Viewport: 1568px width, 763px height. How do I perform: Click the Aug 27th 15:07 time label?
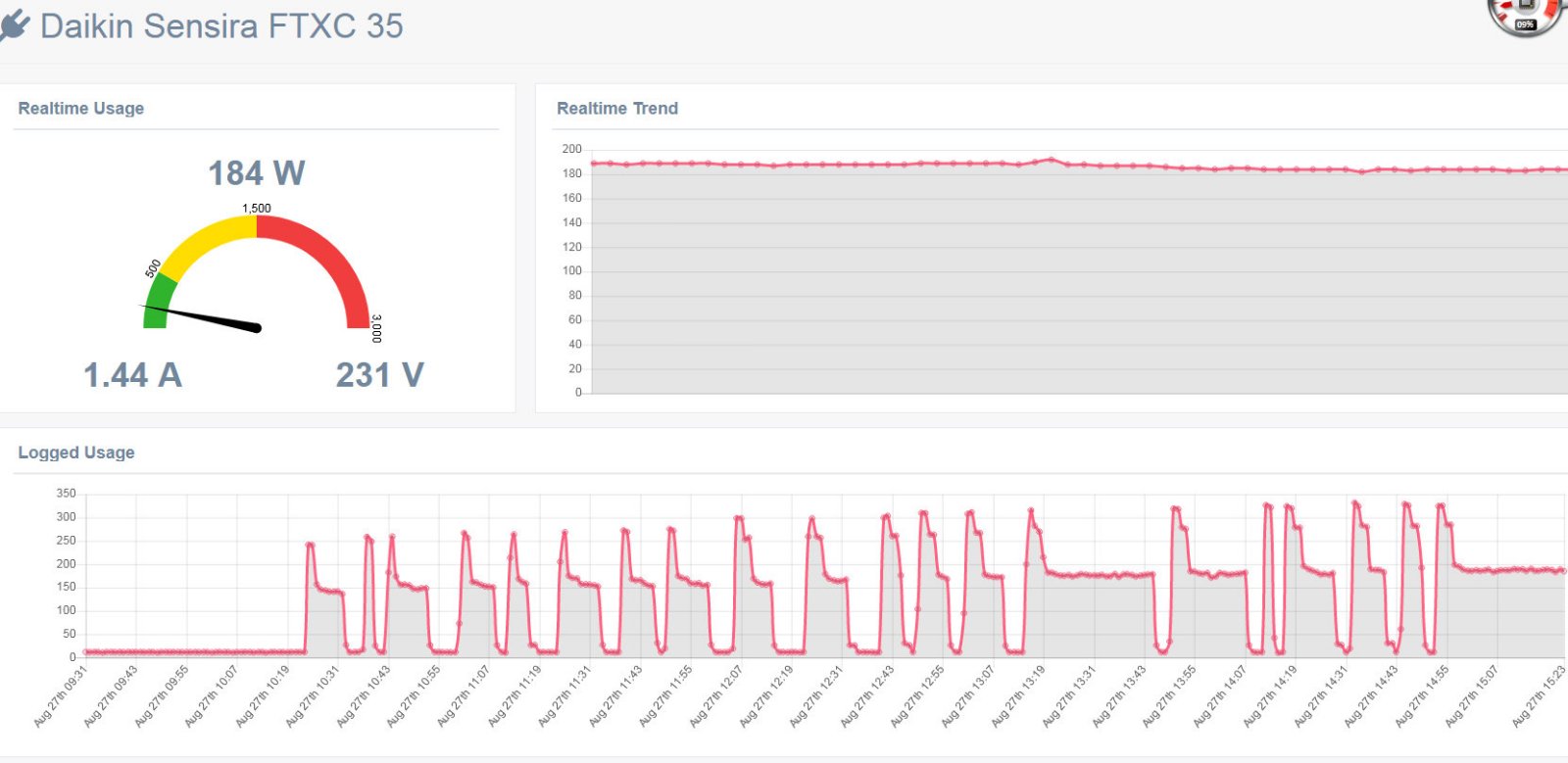point(1473,696)
